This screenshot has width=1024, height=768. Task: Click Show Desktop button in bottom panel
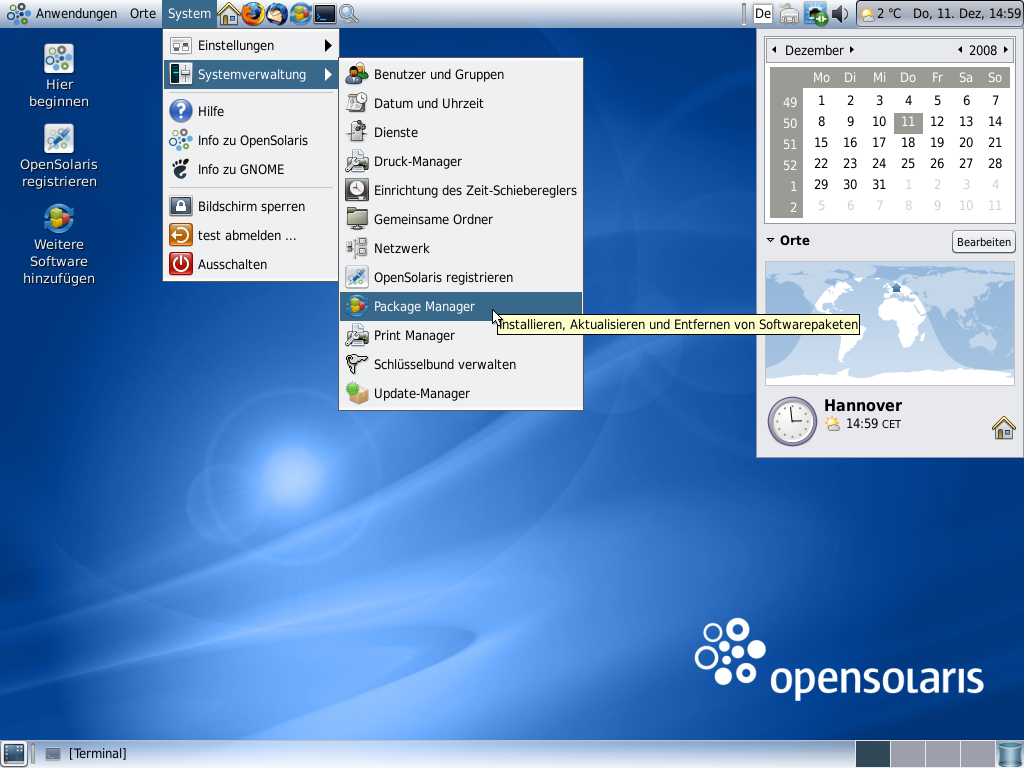pos(14,754)
